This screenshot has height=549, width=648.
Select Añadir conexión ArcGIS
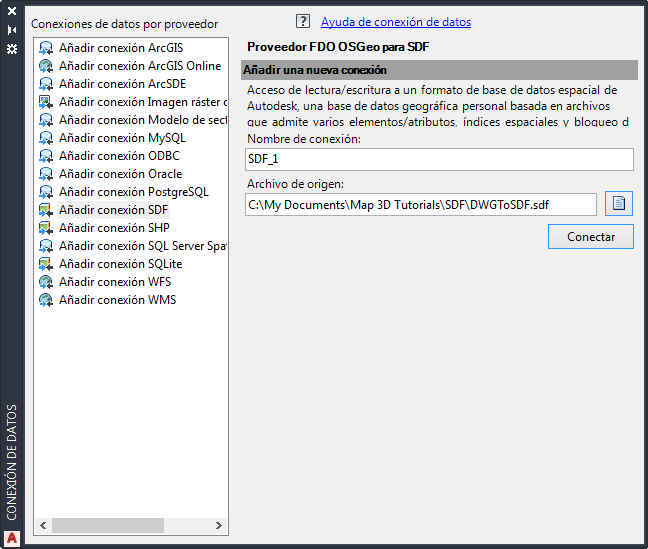pos(120,48)
